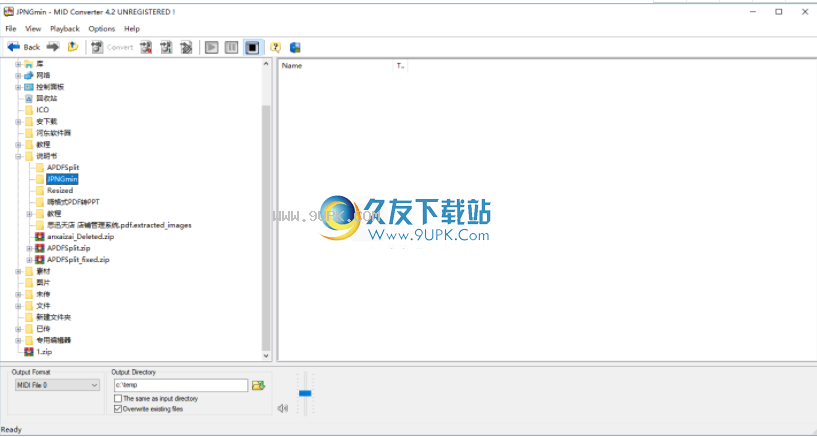Select the 图片 folder
This screenshot has width=817, height=437.
pos(43,283)
